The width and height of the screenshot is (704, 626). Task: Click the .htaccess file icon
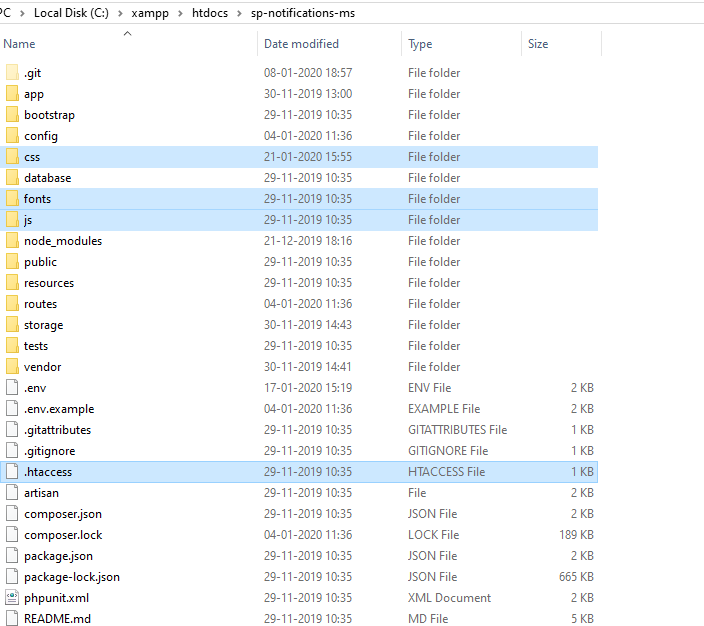point(12,472)
